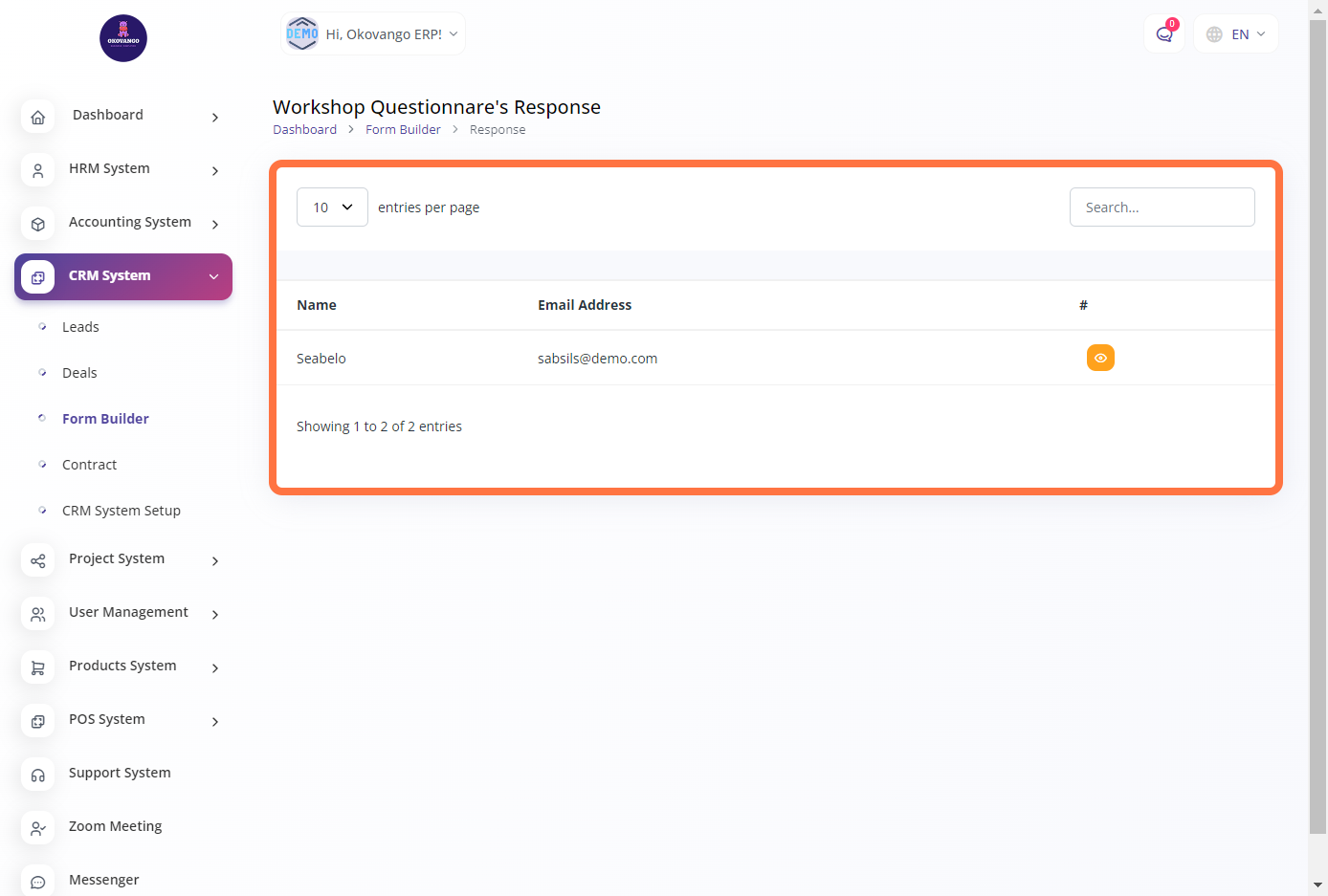Expand the User Management chevron
The height and width of the screenshot is (896, 1328).
pos(215,615)
